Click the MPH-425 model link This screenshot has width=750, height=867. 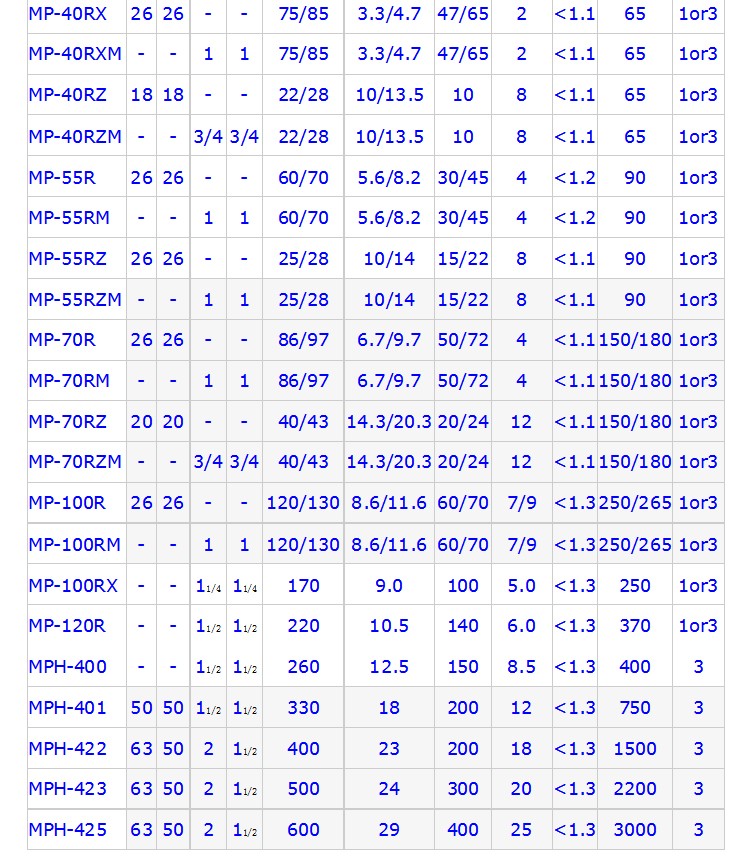[x=67, y=829]
